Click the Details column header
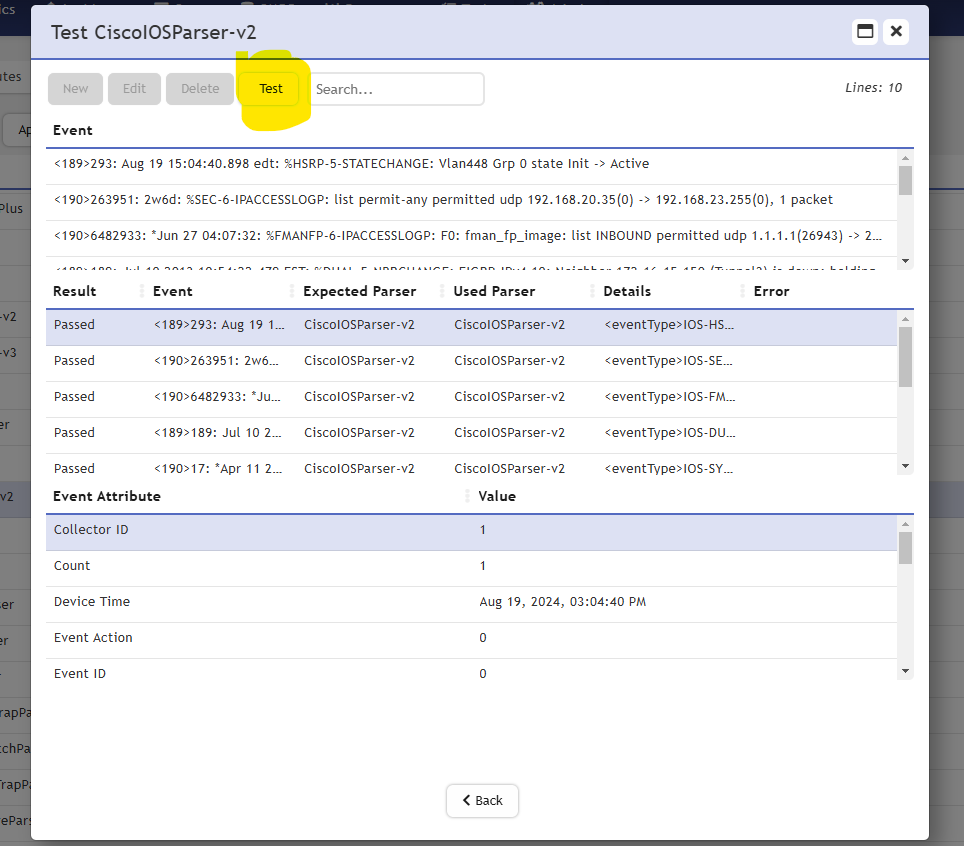 (x=627, y=291)
